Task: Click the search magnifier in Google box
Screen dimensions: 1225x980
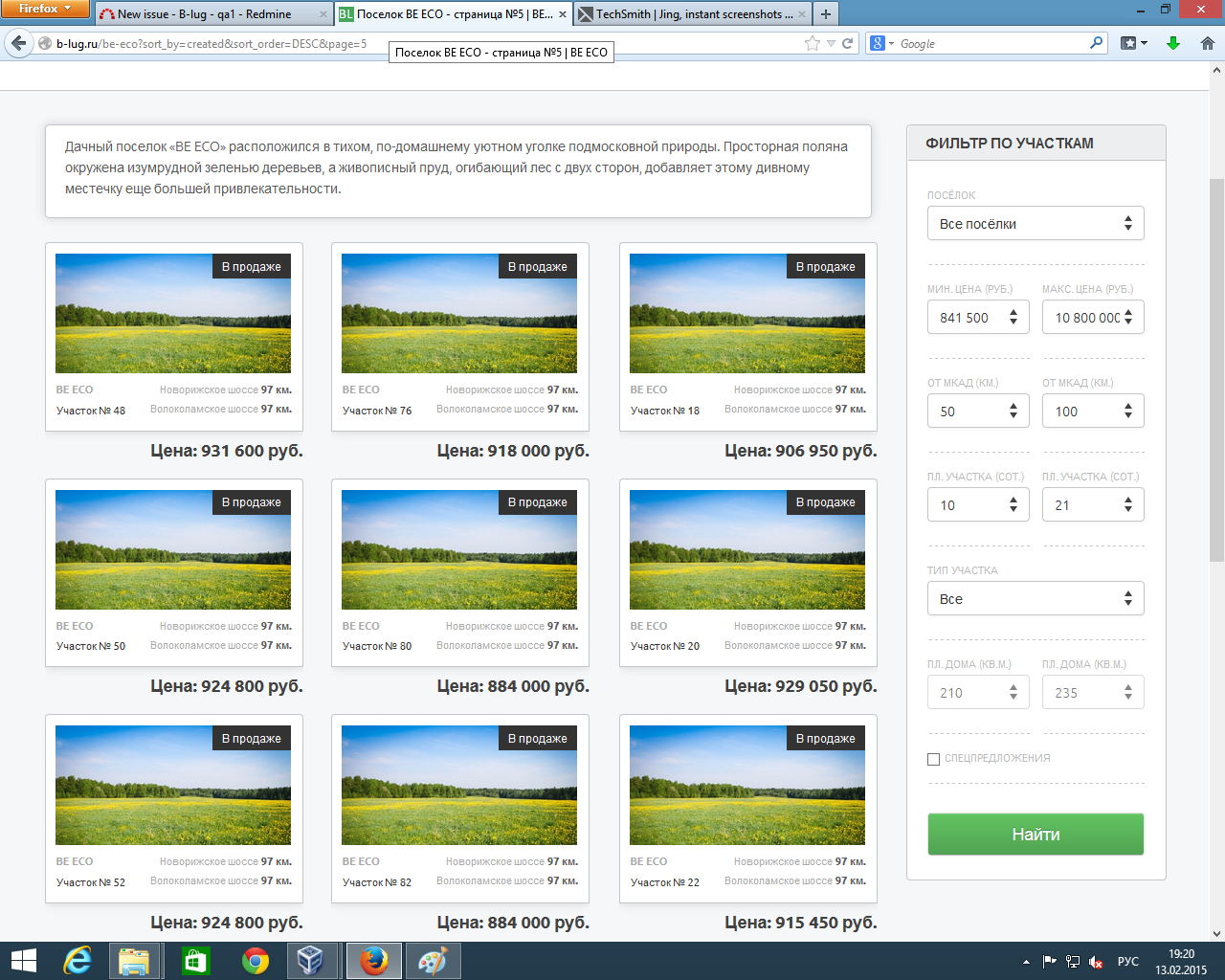Action: click(1096, 43)
